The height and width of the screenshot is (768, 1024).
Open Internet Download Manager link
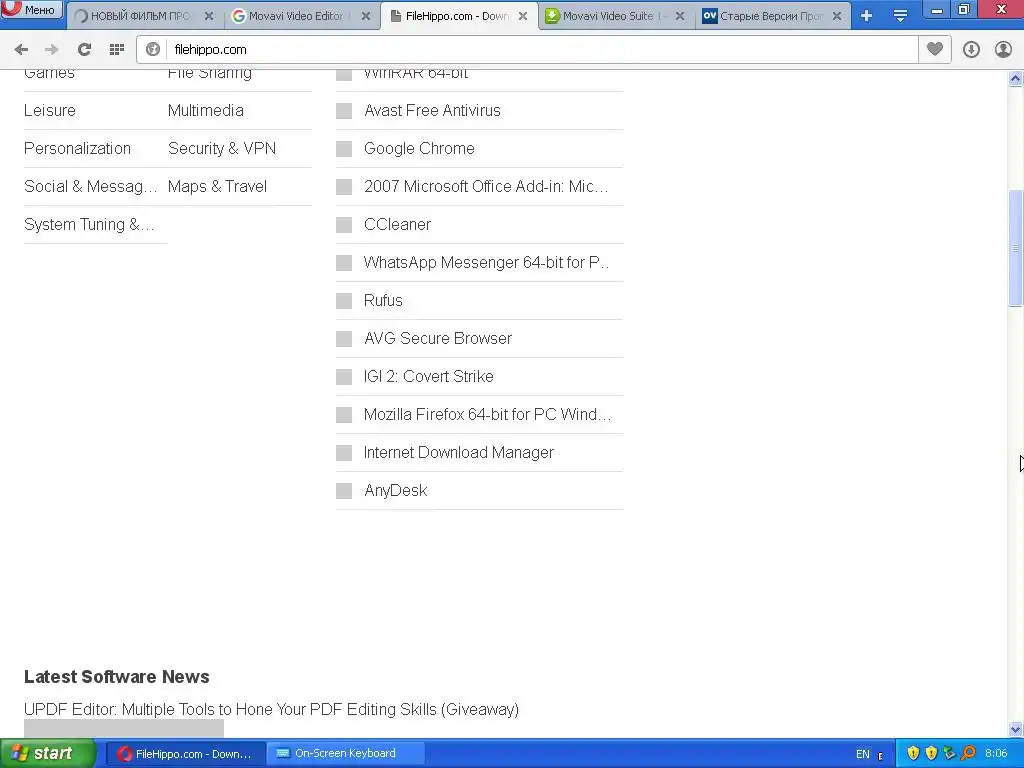coord(458,452)
